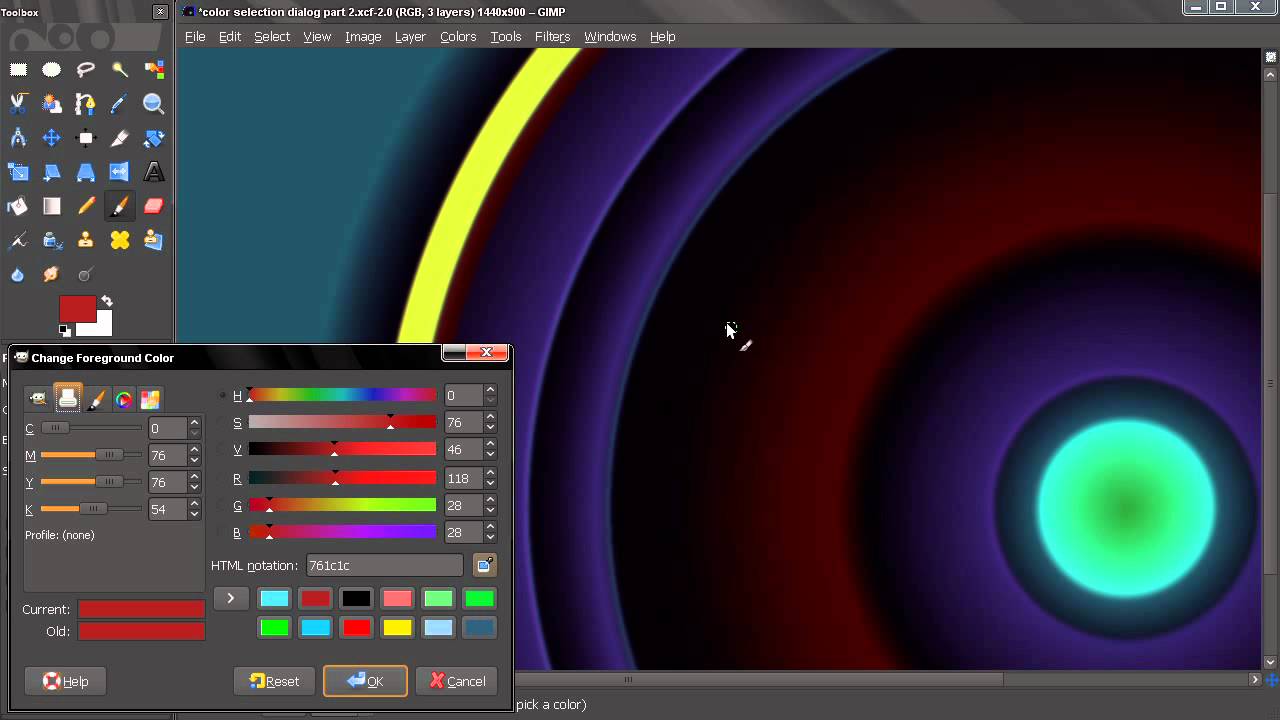This screenshot has width=1280, height=720.
Task: Select the Bucket Fill tool
Action: [x=18, y=206]
